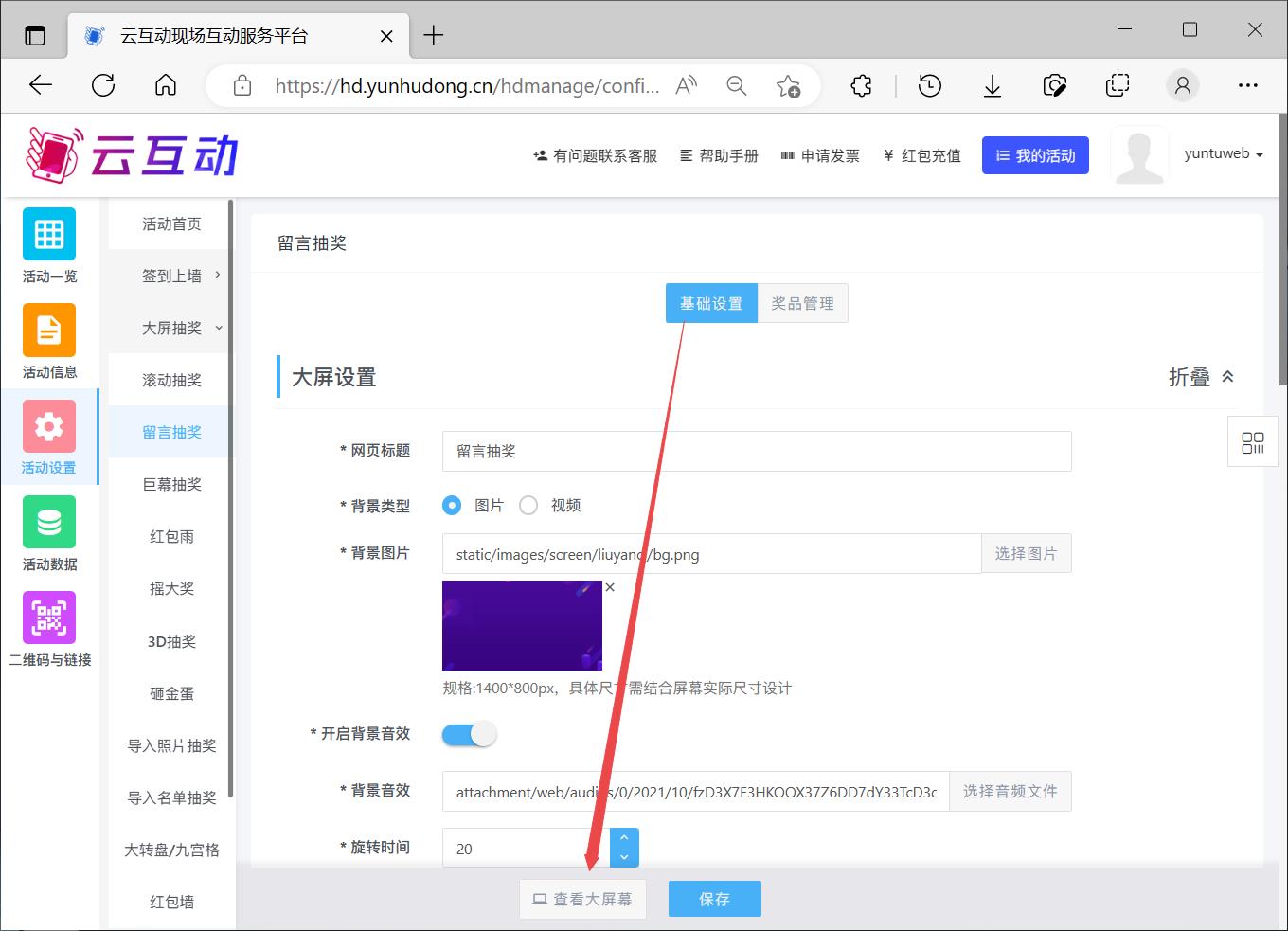The width and height of the screenshot is (1288, 931).
Task: Select 视频 background type
Action: pyautogui.click(x=528, y=506)
